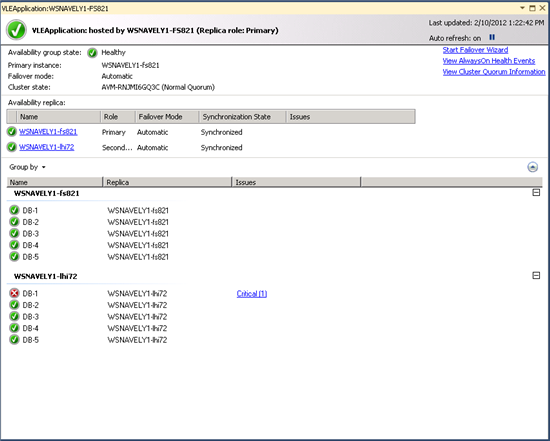Click the WSNAVELY1-fs821 group heading

tap(46, 193)
